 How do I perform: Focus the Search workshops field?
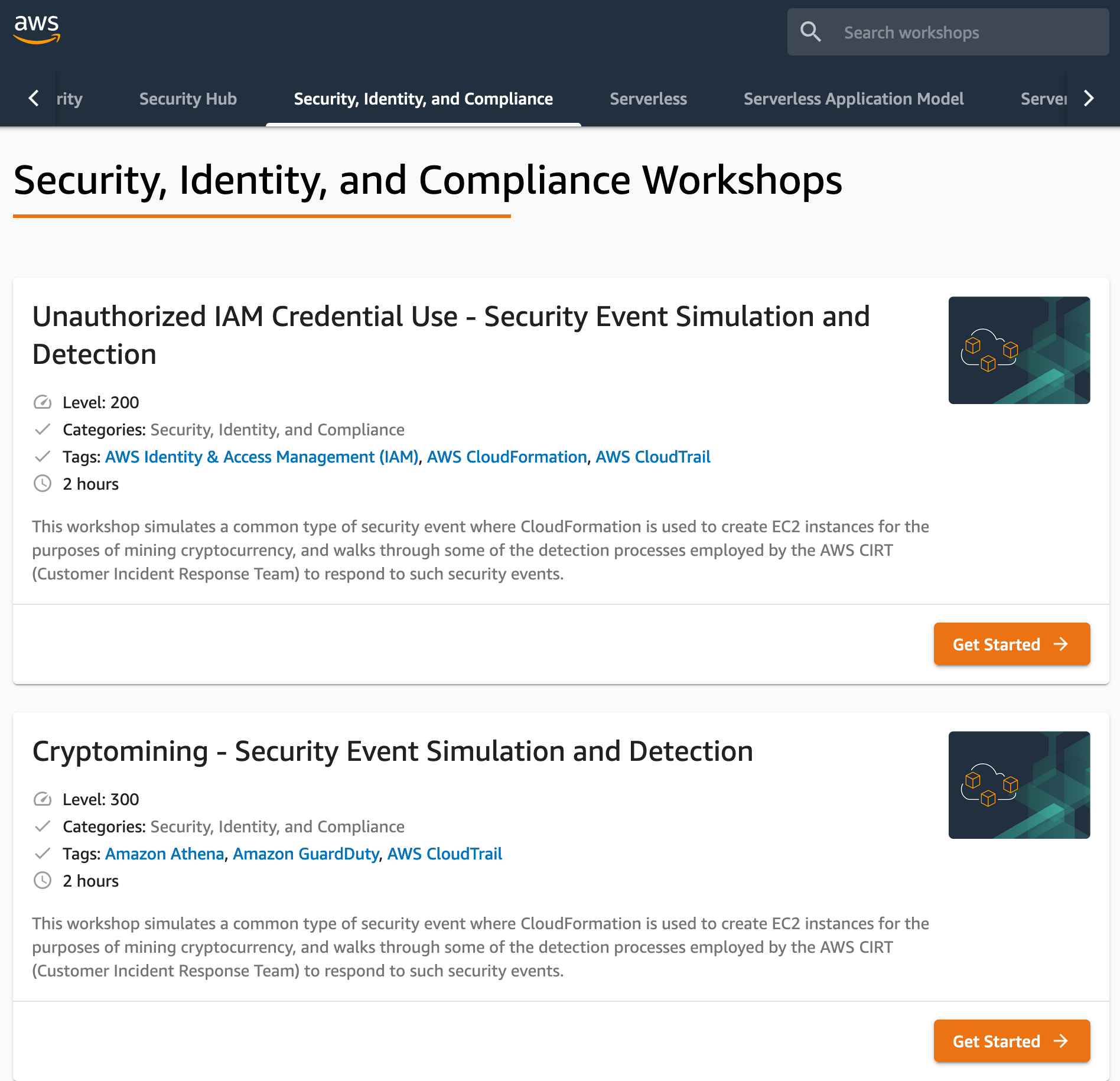coord(948,32)
